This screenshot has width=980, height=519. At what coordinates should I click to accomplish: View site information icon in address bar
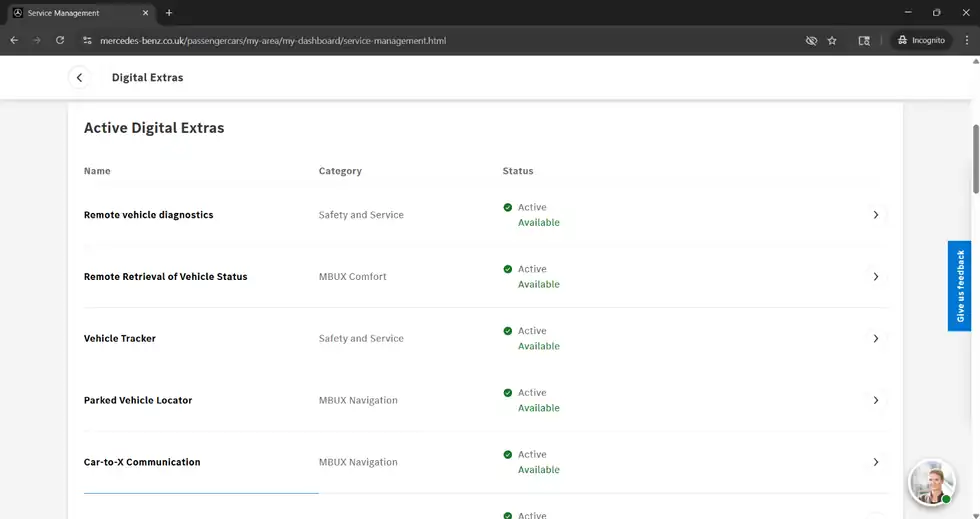click(88, 41)
